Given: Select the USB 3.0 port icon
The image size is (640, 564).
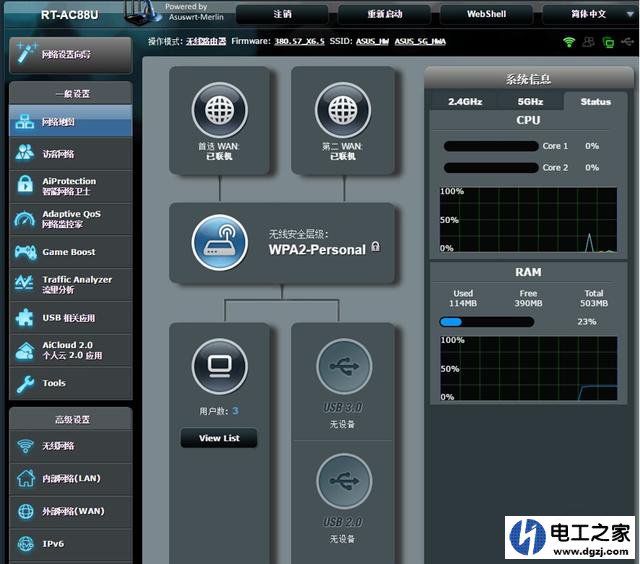Looking at the screenshot, I should coord(343,367).
